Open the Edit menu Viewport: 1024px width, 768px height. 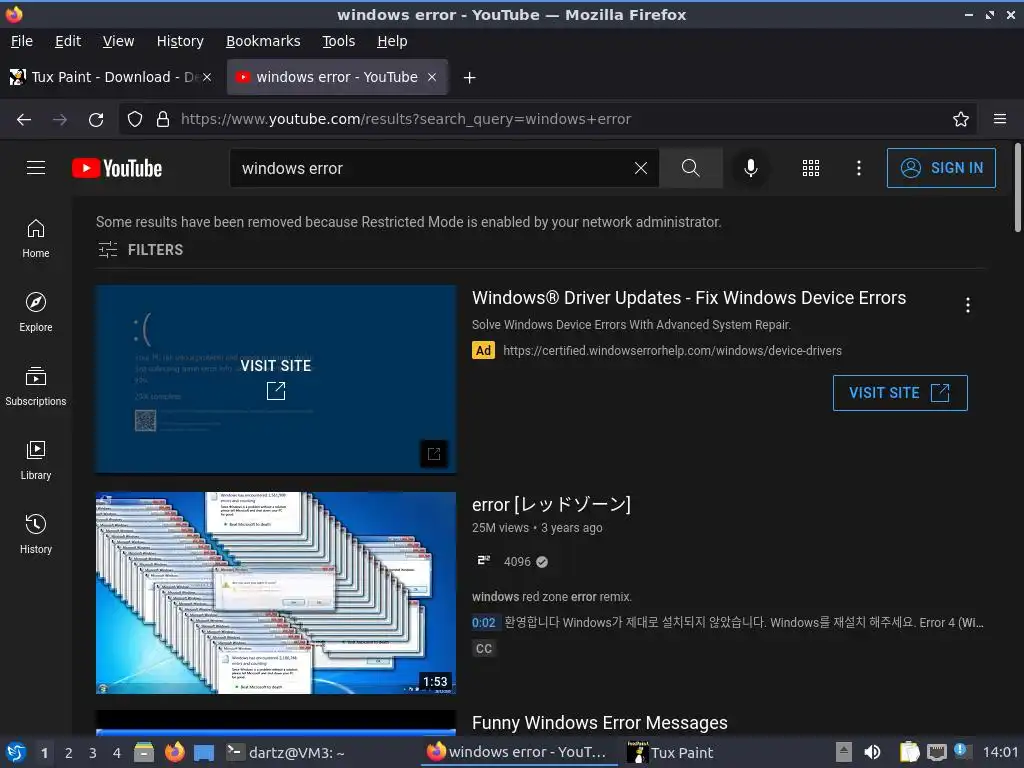(68, 41)
